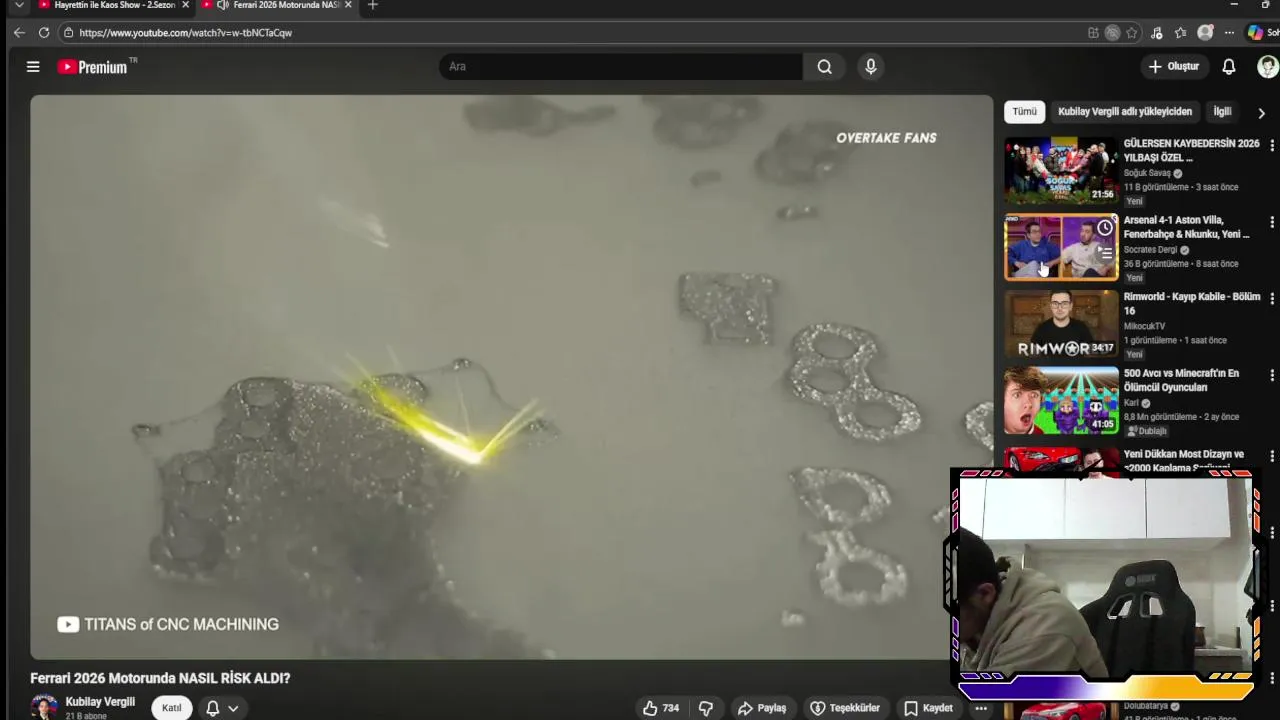Start voice search with the microphone
This screenshot has height=720, width=1280.
(x=871, y=67)
